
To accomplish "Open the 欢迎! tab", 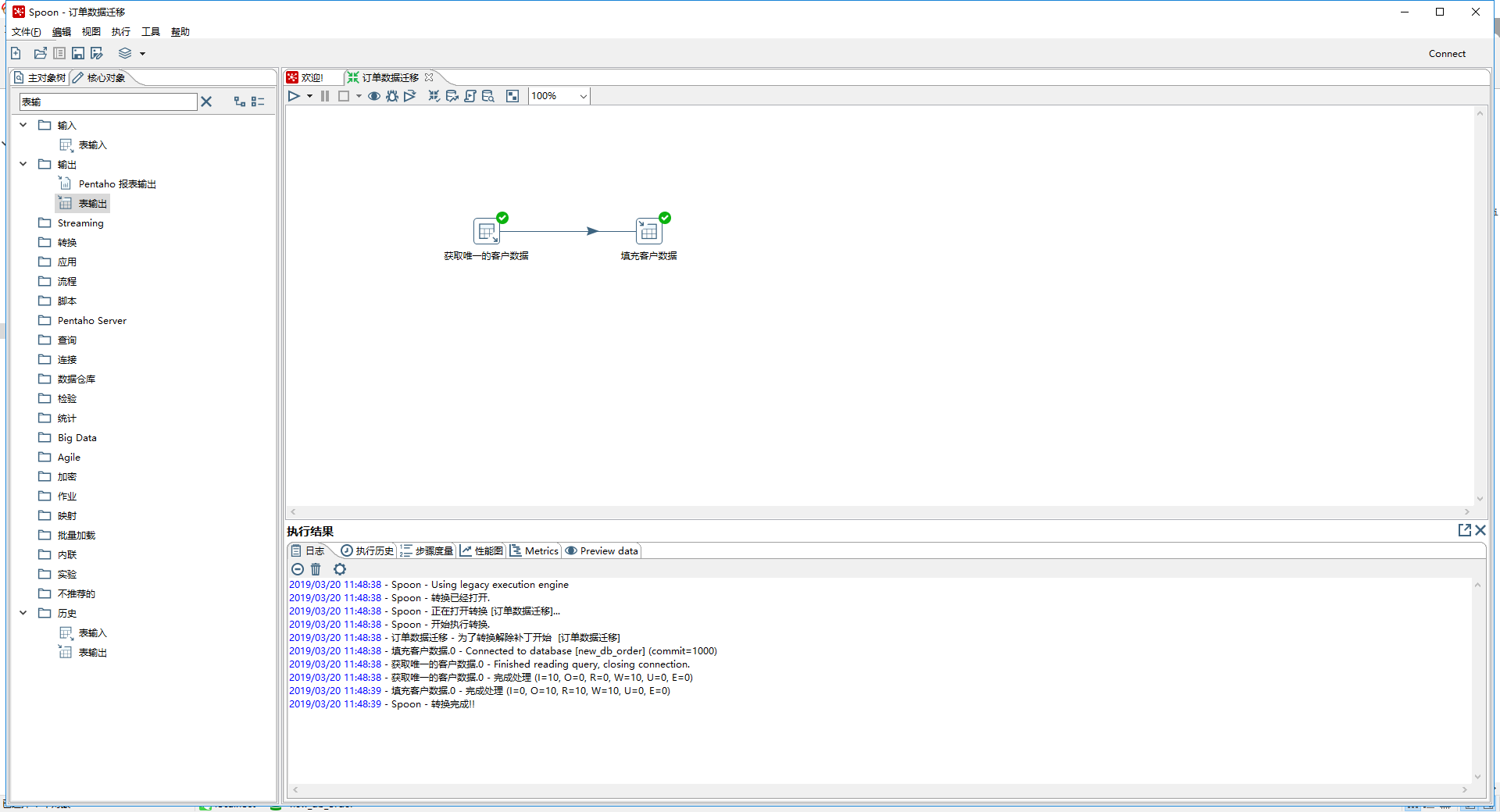I will coord(305,78).
